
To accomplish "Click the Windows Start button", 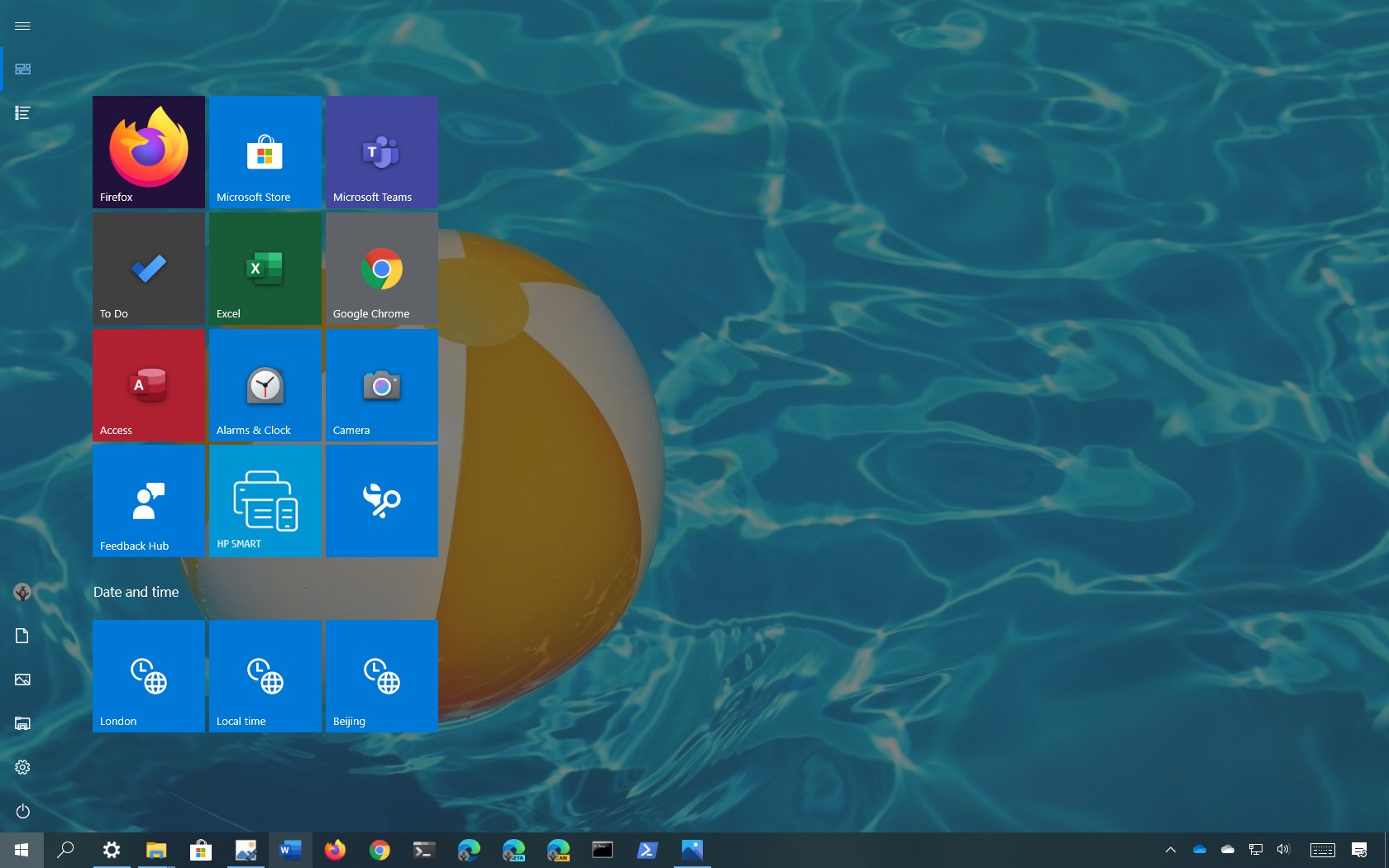I will click(x=21, y=850).
